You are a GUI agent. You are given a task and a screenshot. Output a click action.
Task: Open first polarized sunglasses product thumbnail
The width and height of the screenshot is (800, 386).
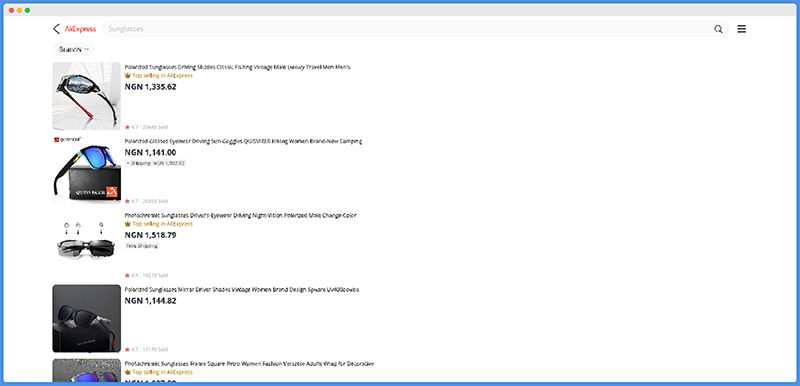pyautogui.click(x=87, y=96)
